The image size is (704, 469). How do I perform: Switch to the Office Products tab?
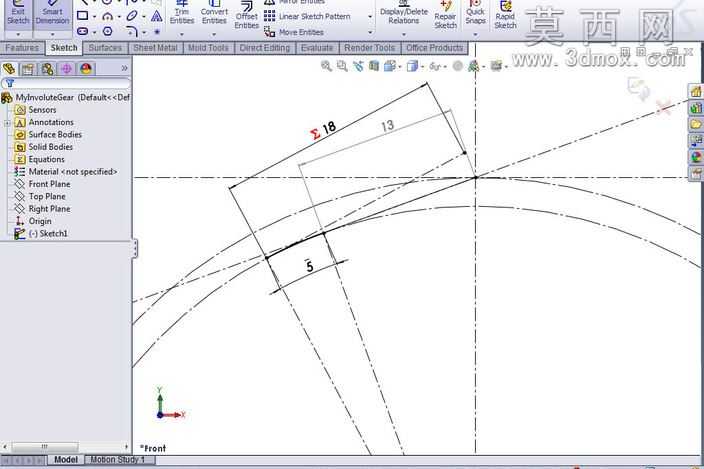(434, 48)
